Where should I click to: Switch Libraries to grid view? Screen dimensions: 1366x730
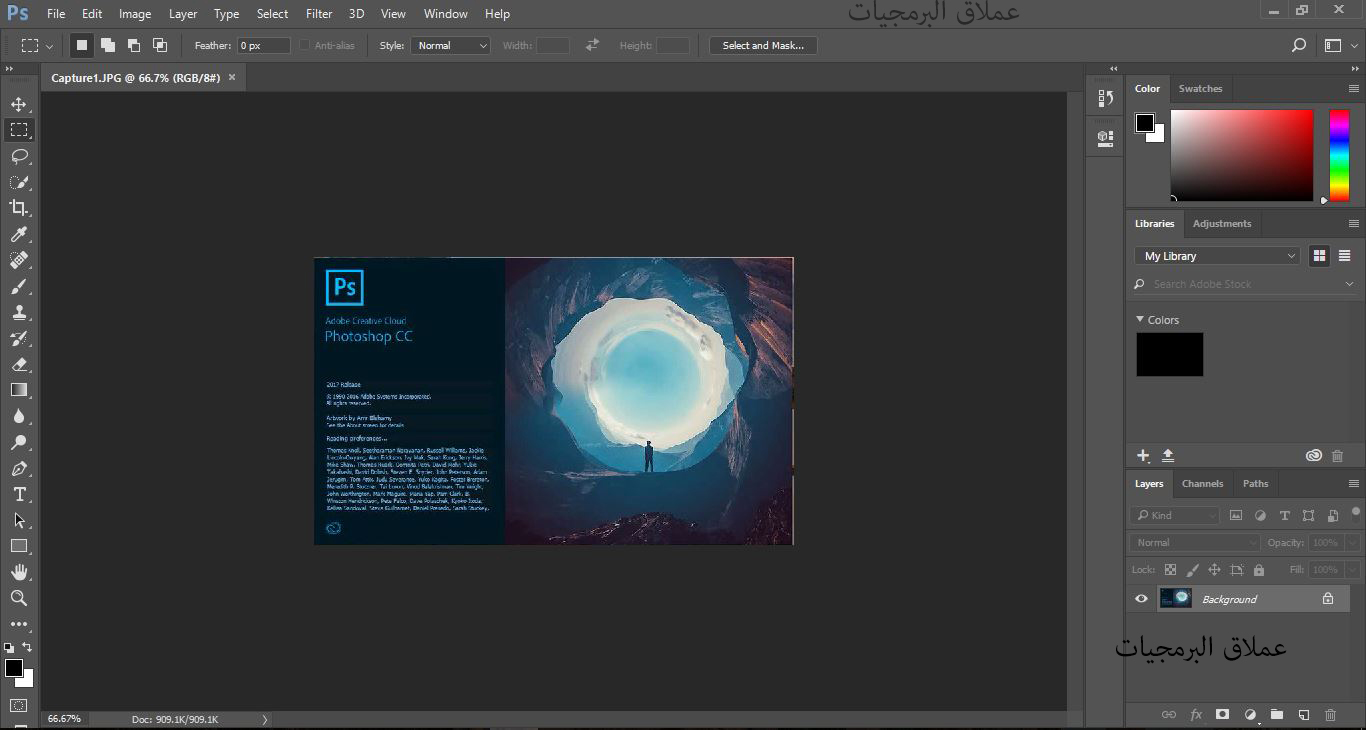[x=1319, y=256]
